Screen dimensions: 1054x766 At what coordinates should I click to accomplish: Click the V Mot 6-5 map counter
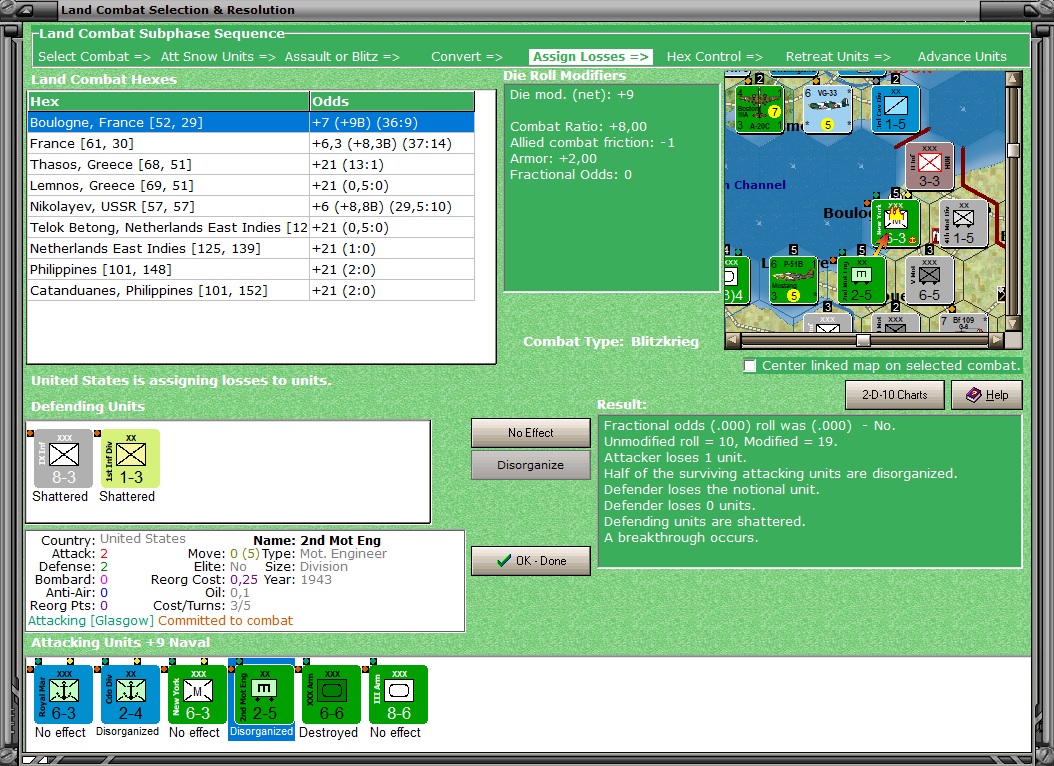929,280
